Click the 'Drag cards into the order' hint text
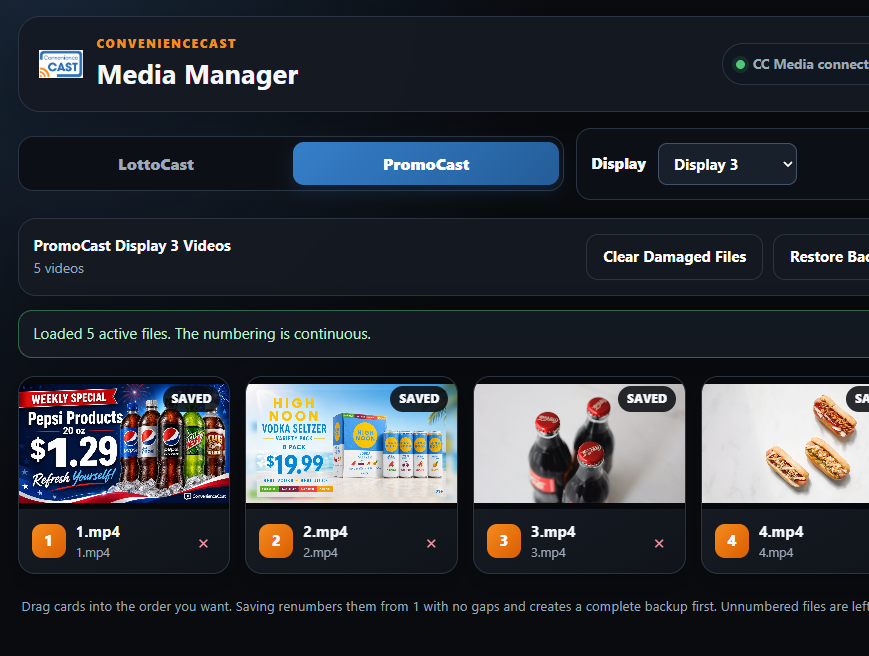The width and height of the screenshot is (869, 656). point(445,607)
